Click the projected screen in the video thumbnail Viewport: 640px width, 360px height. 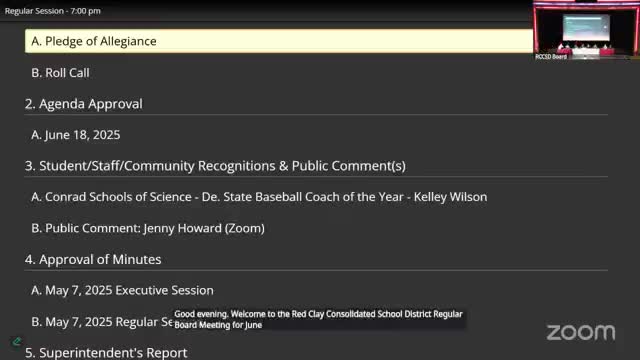click(586, 27)
